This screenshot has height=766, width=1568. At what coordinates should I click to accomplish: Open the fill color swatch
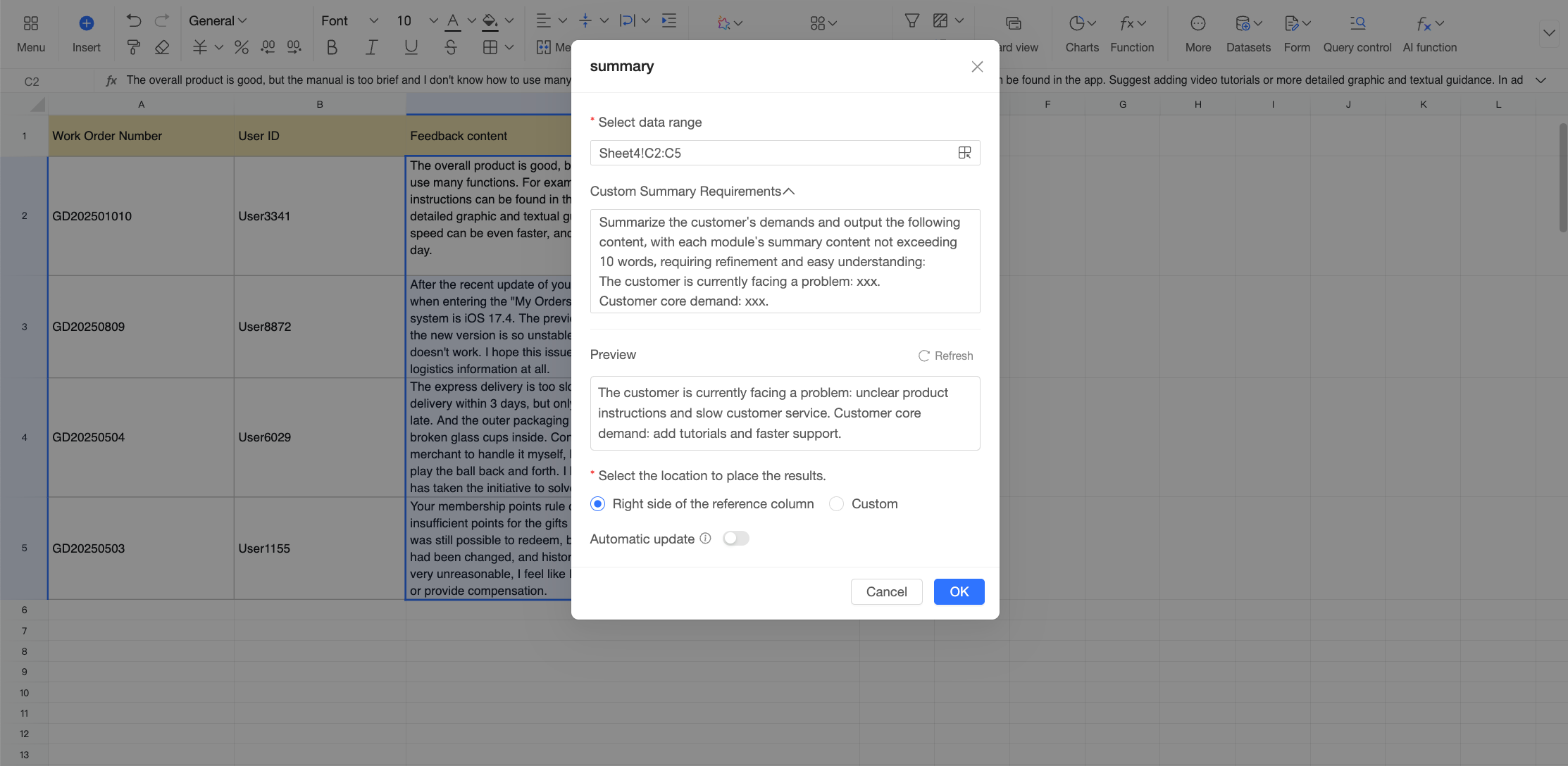[x=490, y=22]
